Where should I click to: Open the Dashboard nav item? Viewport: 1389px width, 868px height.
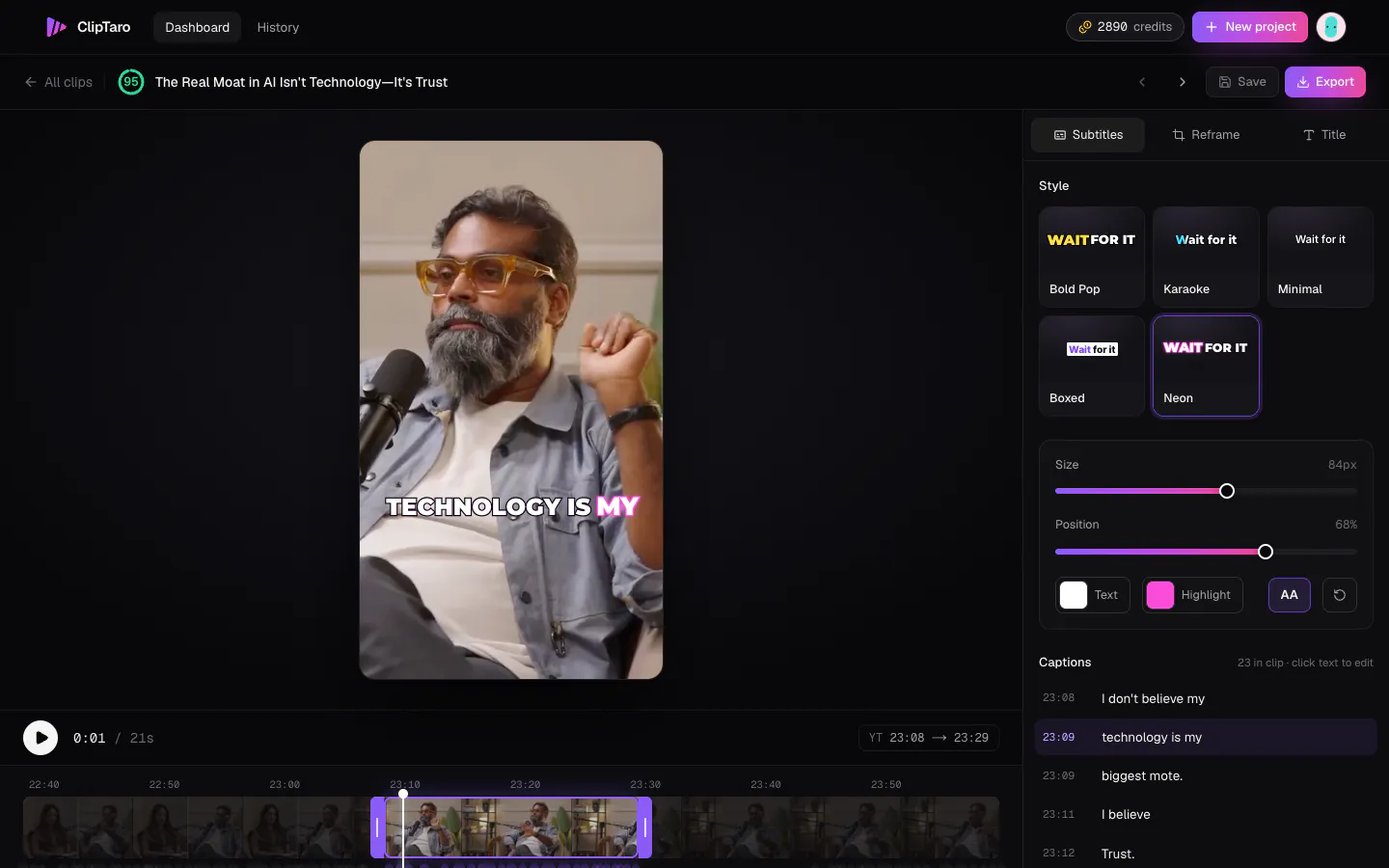pos(197,27)
